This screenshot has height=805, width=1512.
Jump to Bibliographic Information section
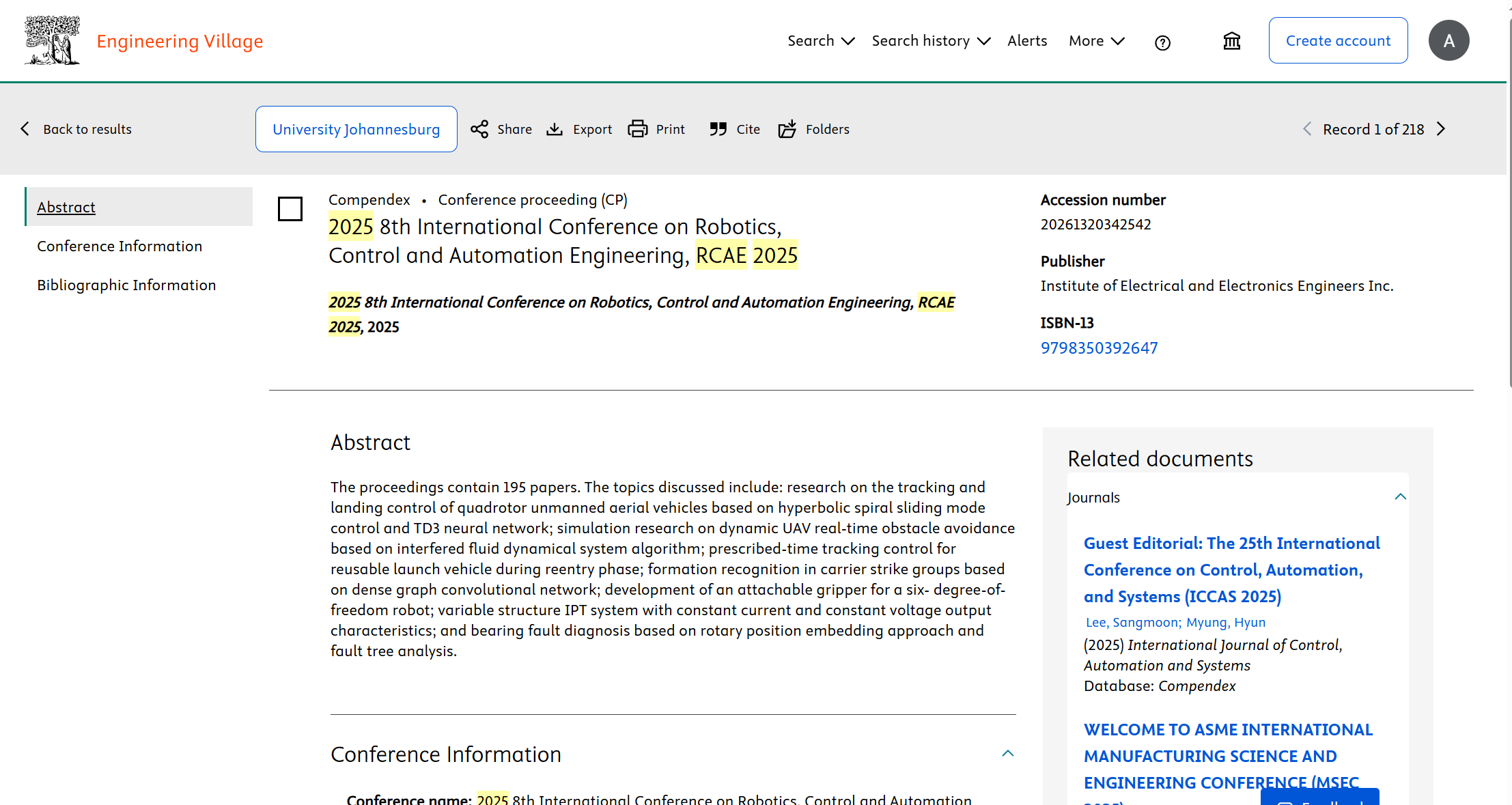126,285
